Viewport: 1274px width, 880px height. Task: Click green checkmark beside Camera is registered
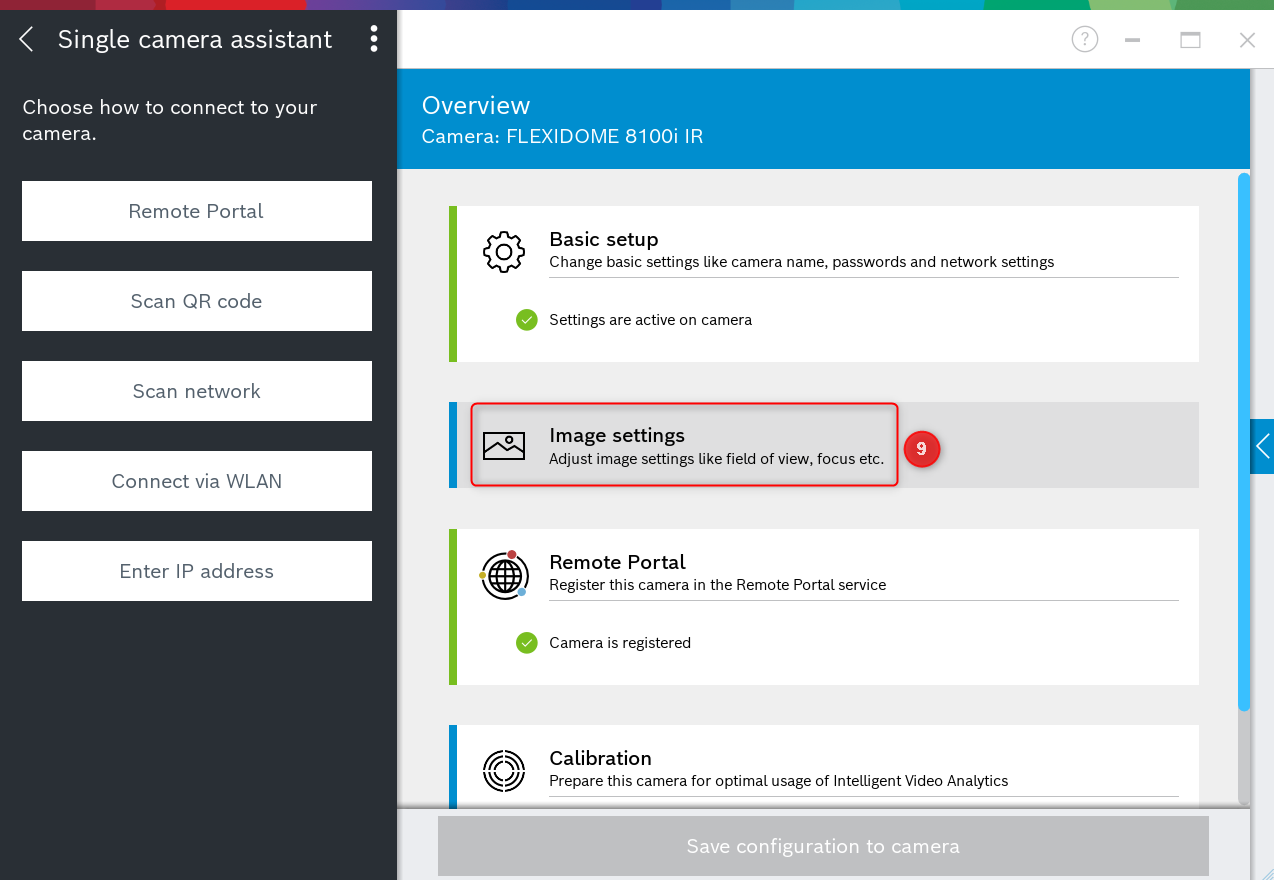pyautogui.click(x=527, y=643)
